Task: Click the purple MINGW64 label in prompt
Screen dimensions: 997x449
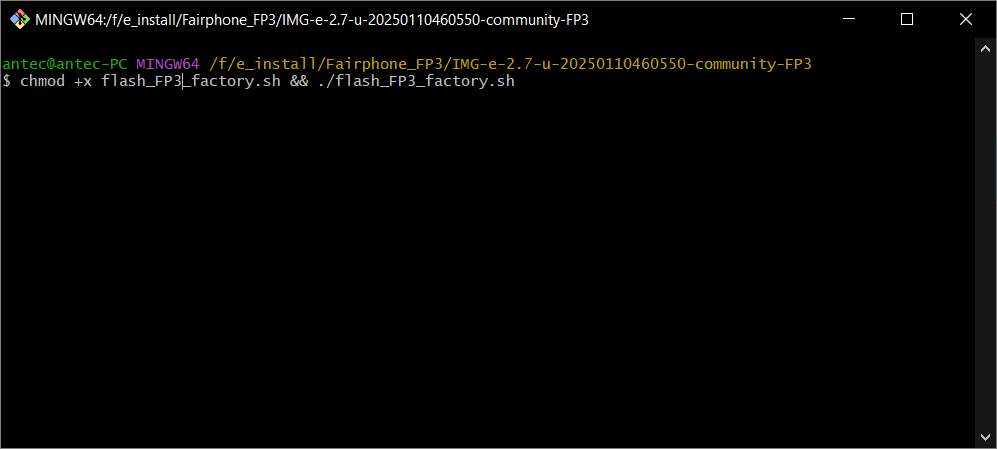Action: (x=168, y=64)
